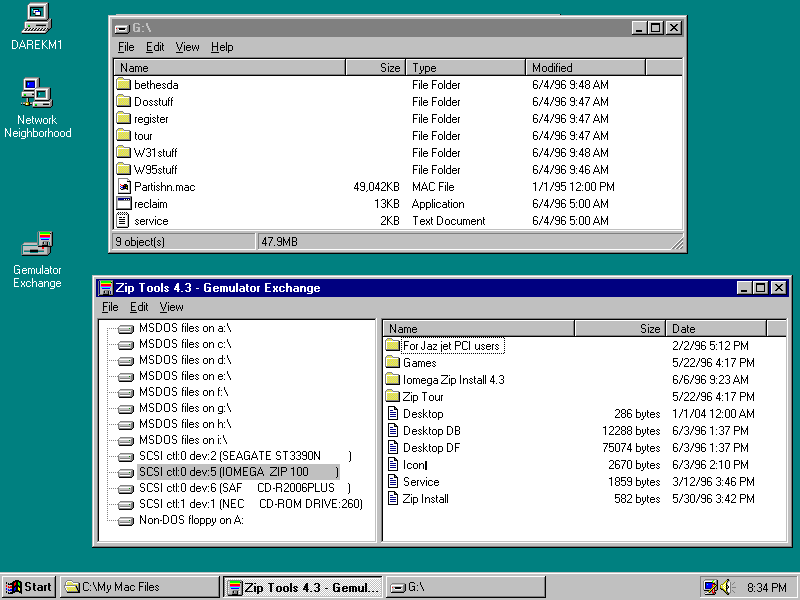Sort G:\ window by Name column header
800x600 pixels.
[230, 67]
